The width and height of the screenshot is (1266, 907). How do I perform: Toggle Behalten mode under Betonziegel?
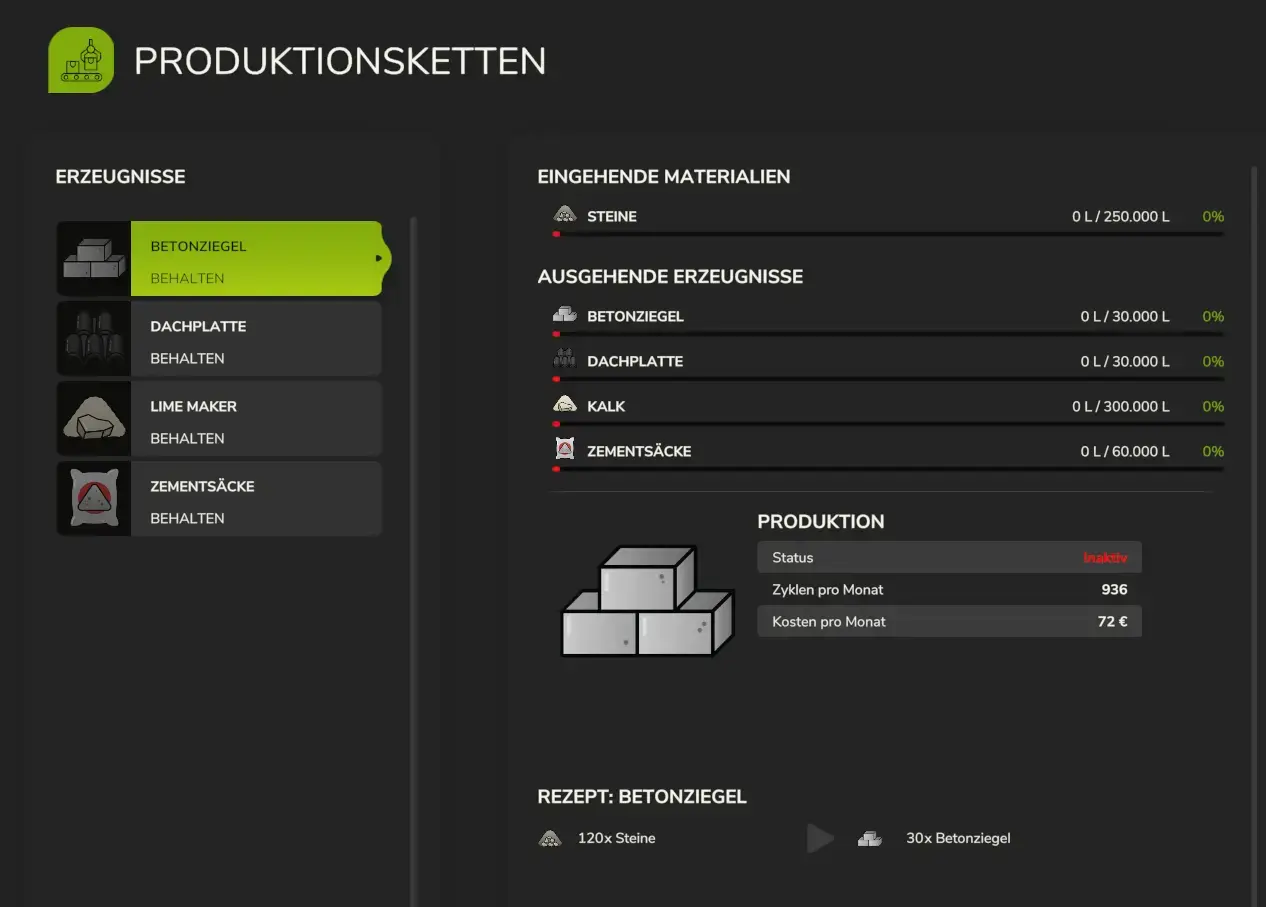(187, 279)
